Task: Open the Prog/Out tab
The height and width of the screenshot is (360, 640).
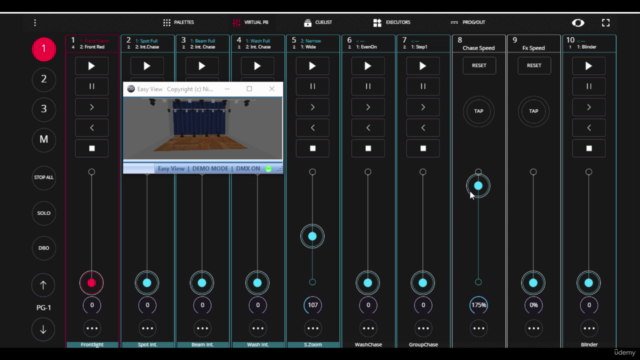Action: pyautogui.click(x=468, y=22)
